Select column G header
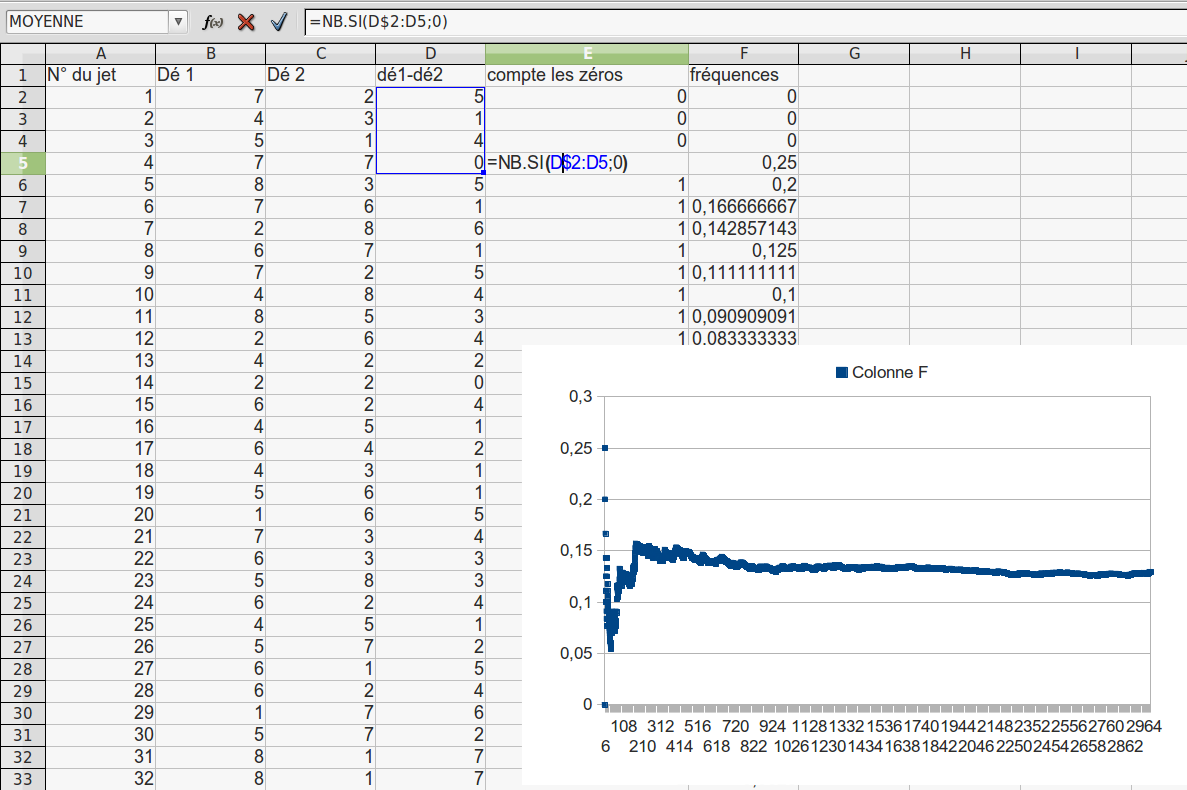 tap(854, 54)
